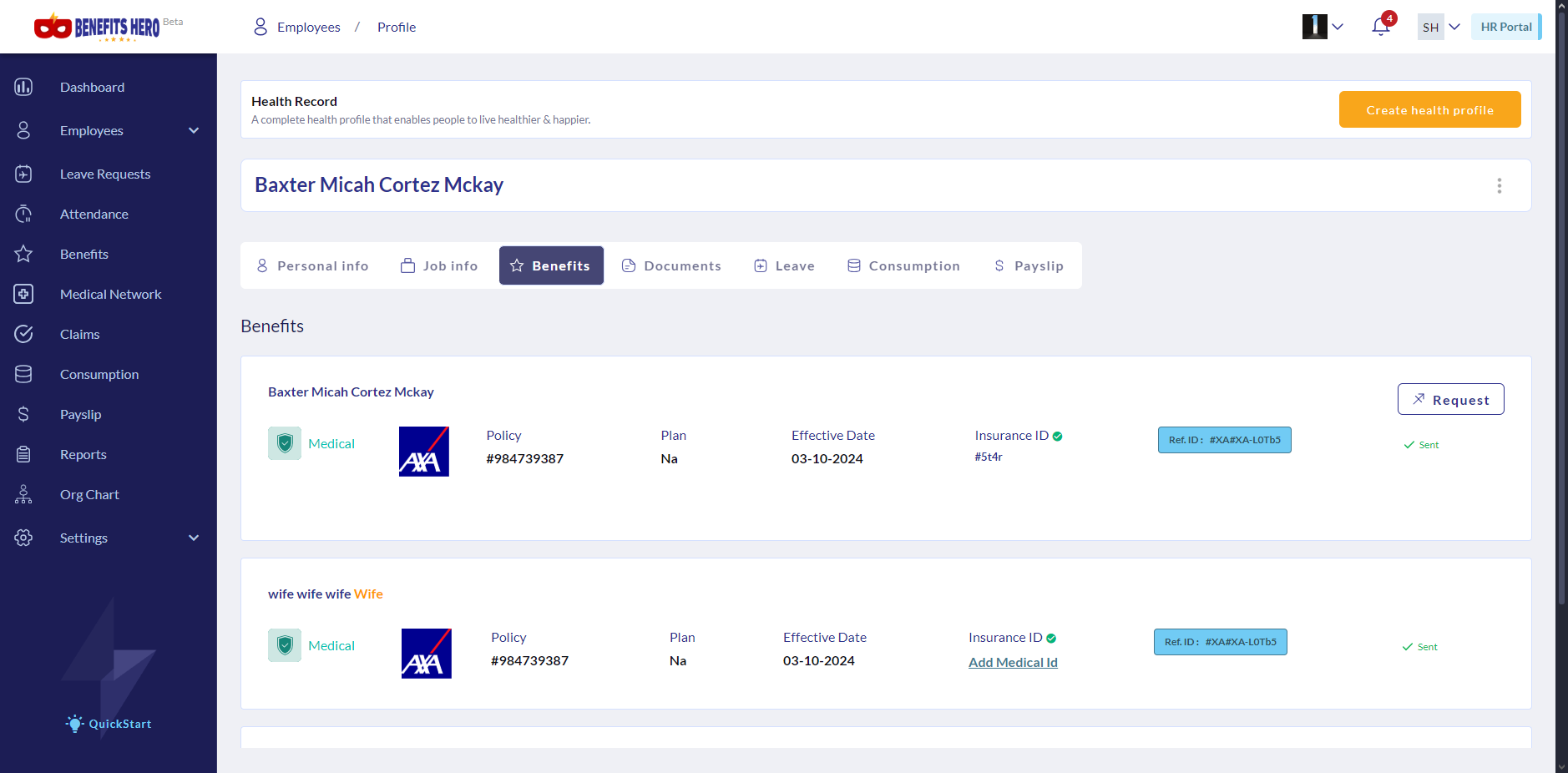
Task: Switch to the Payslip tab
Action: (x=1029, y=265)
